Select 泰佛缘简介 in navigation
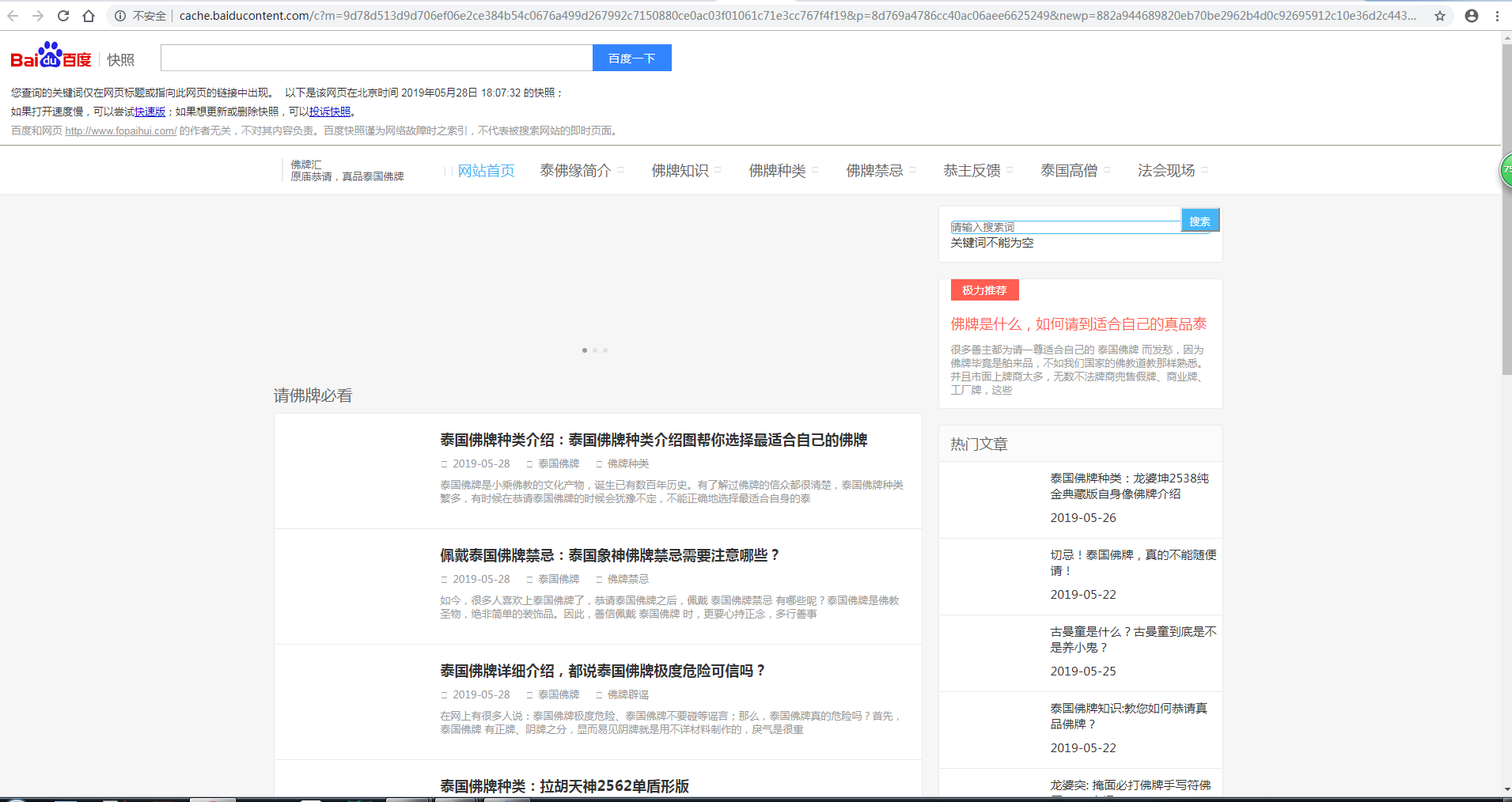Image resolution: width=1512 pixels, height=802 pixels. pos(575,170)
